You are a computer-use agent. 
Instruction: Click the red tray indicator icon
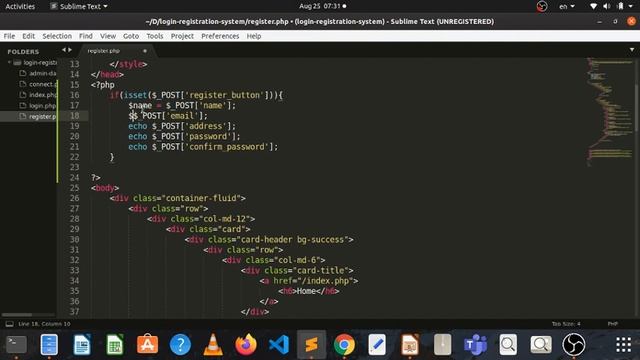(542, 6)
